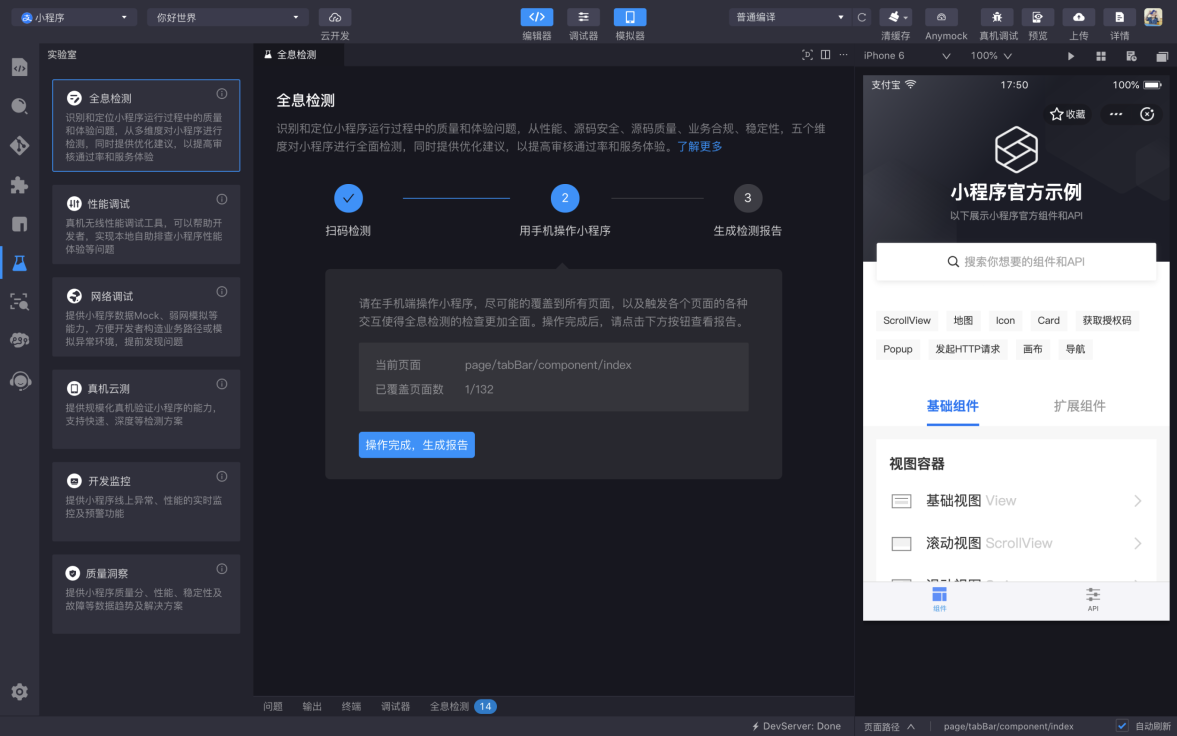1177x736 pixels.
Task: Select the 质量洞察 card
Action: pos(146,594)
